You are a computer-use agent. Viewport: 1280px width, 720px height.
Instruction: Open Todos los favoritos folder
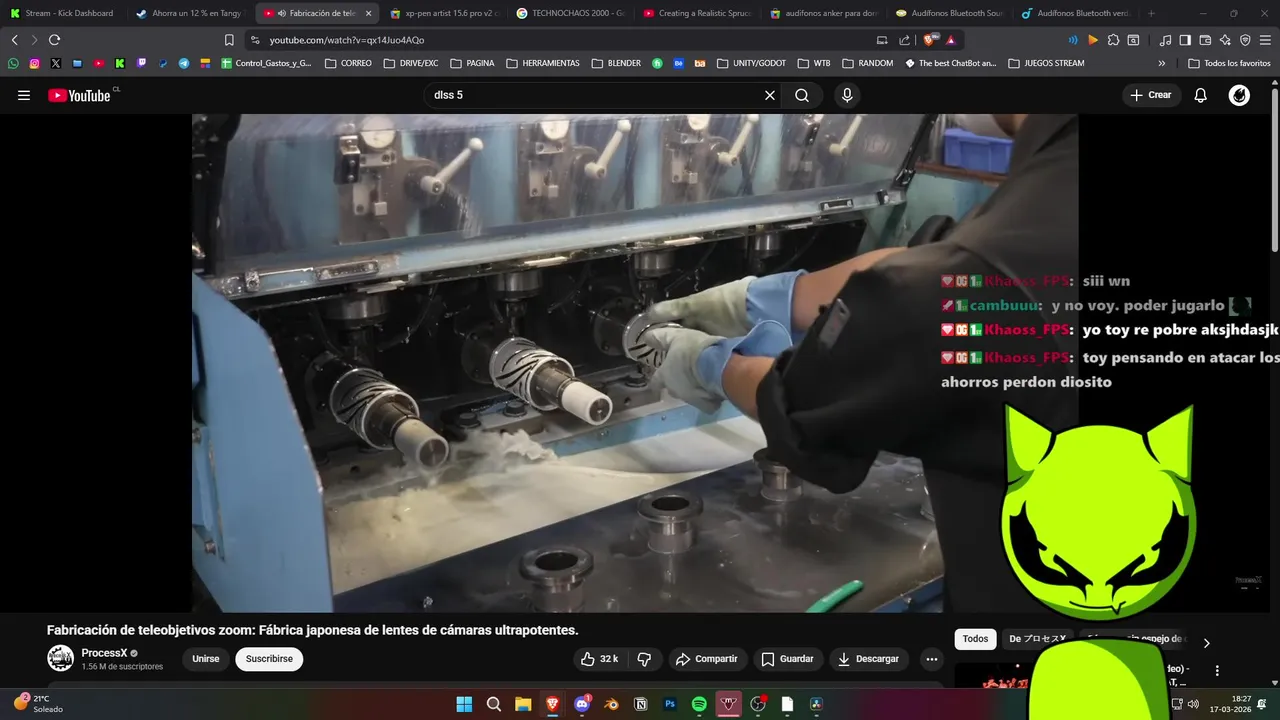(x=1229, y=63)
